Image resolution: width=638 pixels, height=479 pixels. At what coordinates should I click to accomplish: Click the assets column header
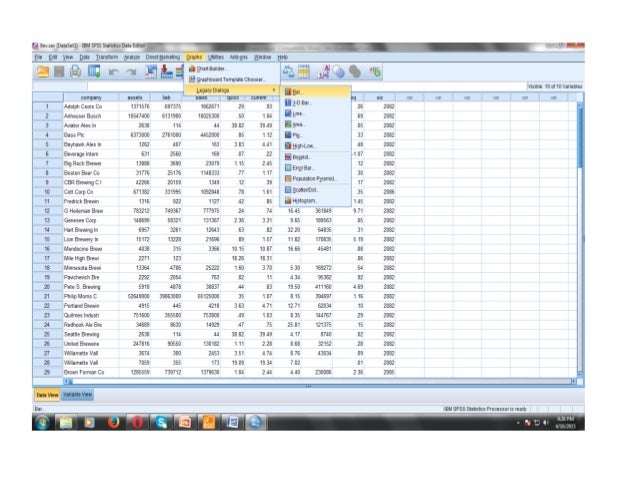[135, 98]
